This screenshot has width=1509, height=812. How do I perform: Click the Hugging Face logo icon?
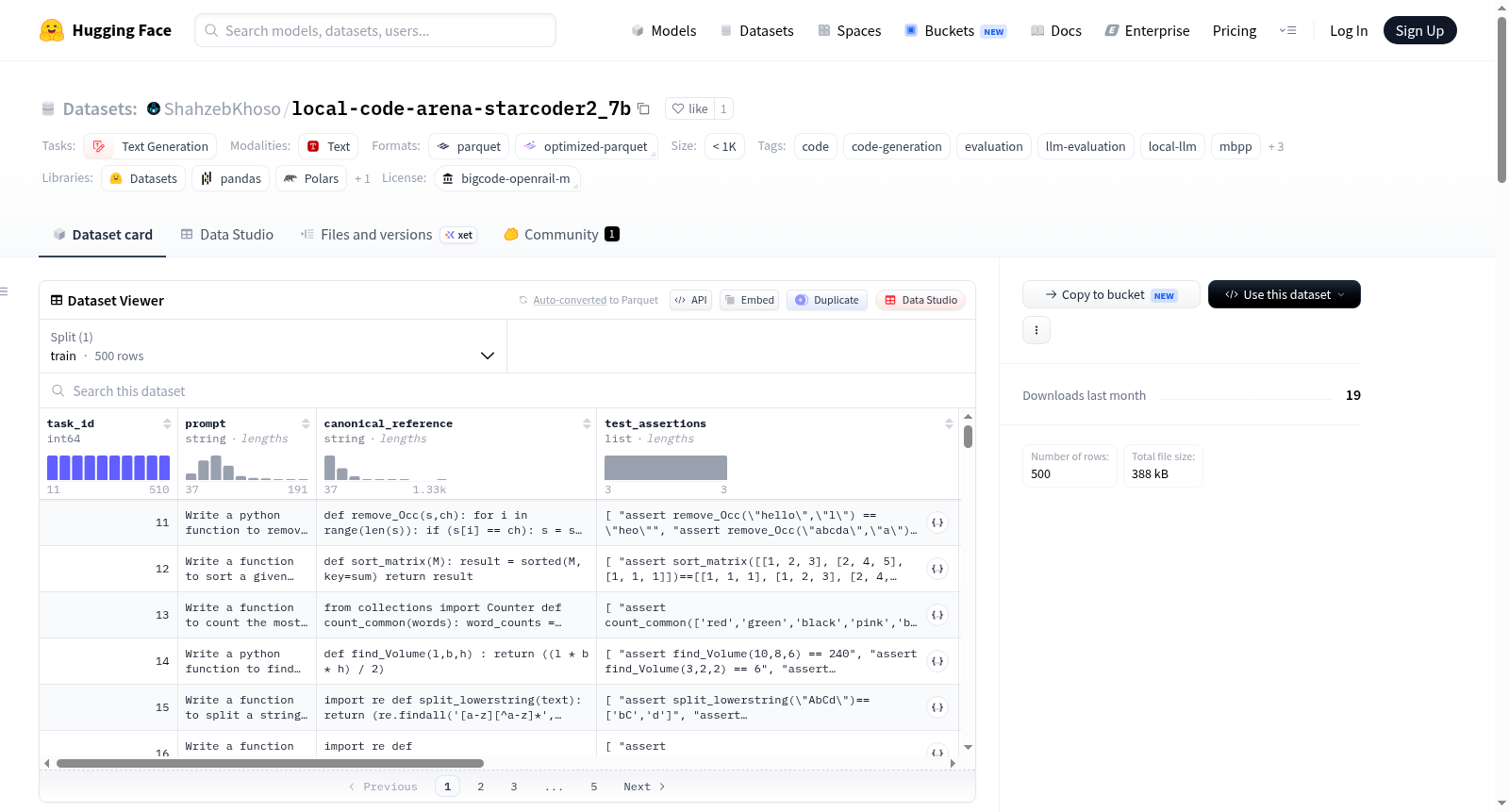click(x=52, y=30)
